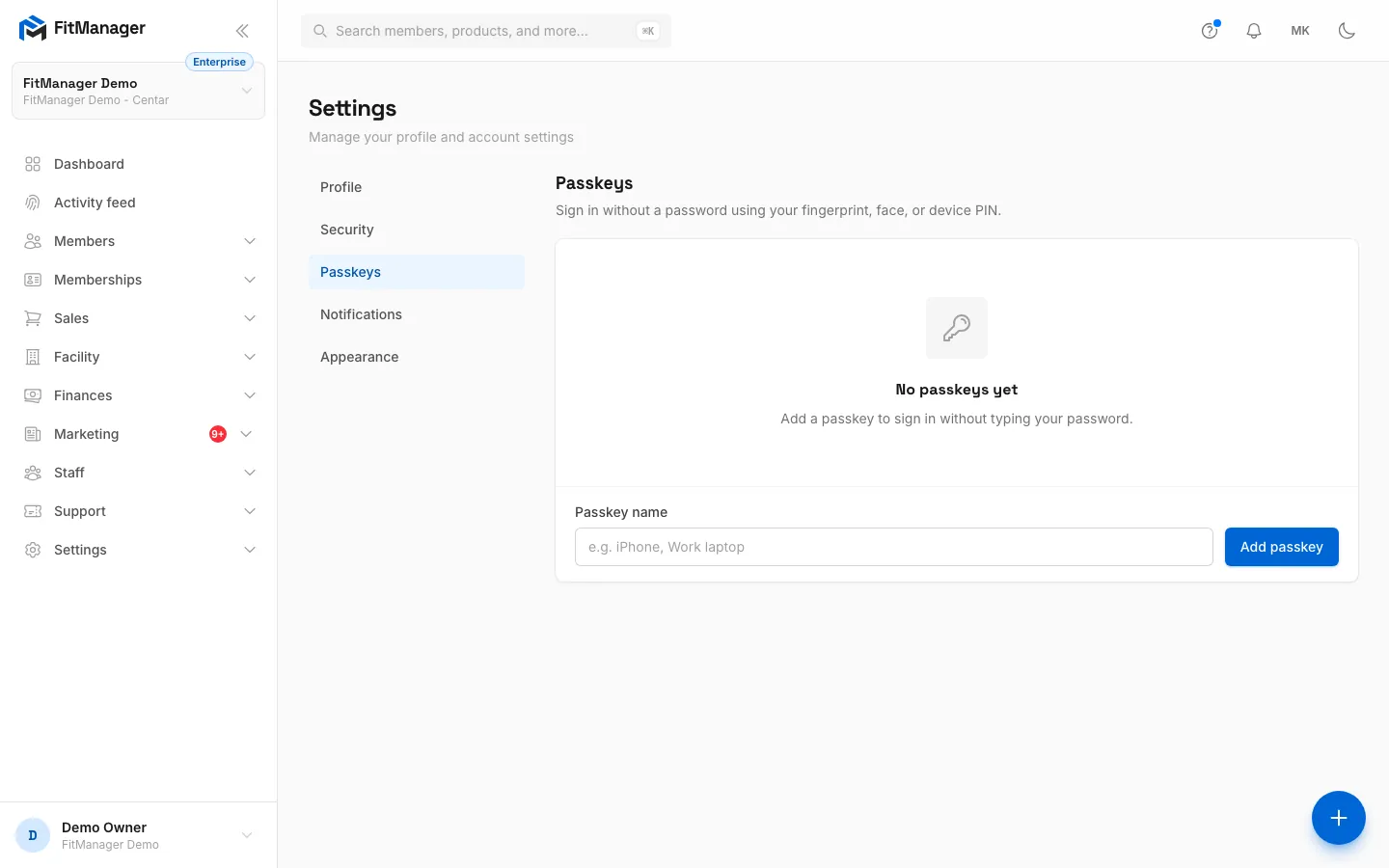Screen dimensions: 1389x868
Task: Open the Notifications settings tab
Action: point(417,314)
